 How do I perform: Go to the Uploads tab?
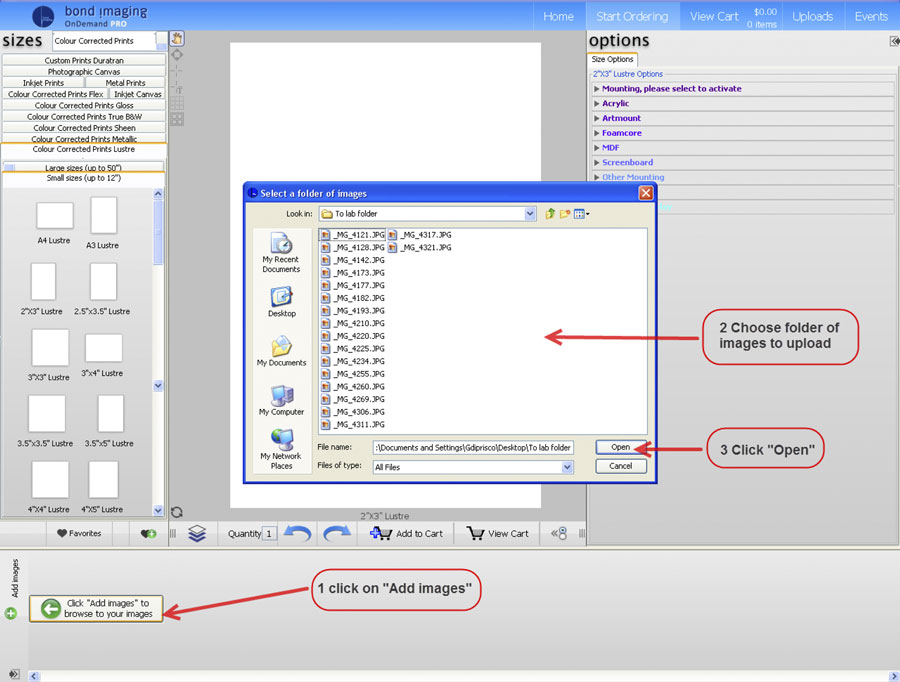tap(812, 16)
